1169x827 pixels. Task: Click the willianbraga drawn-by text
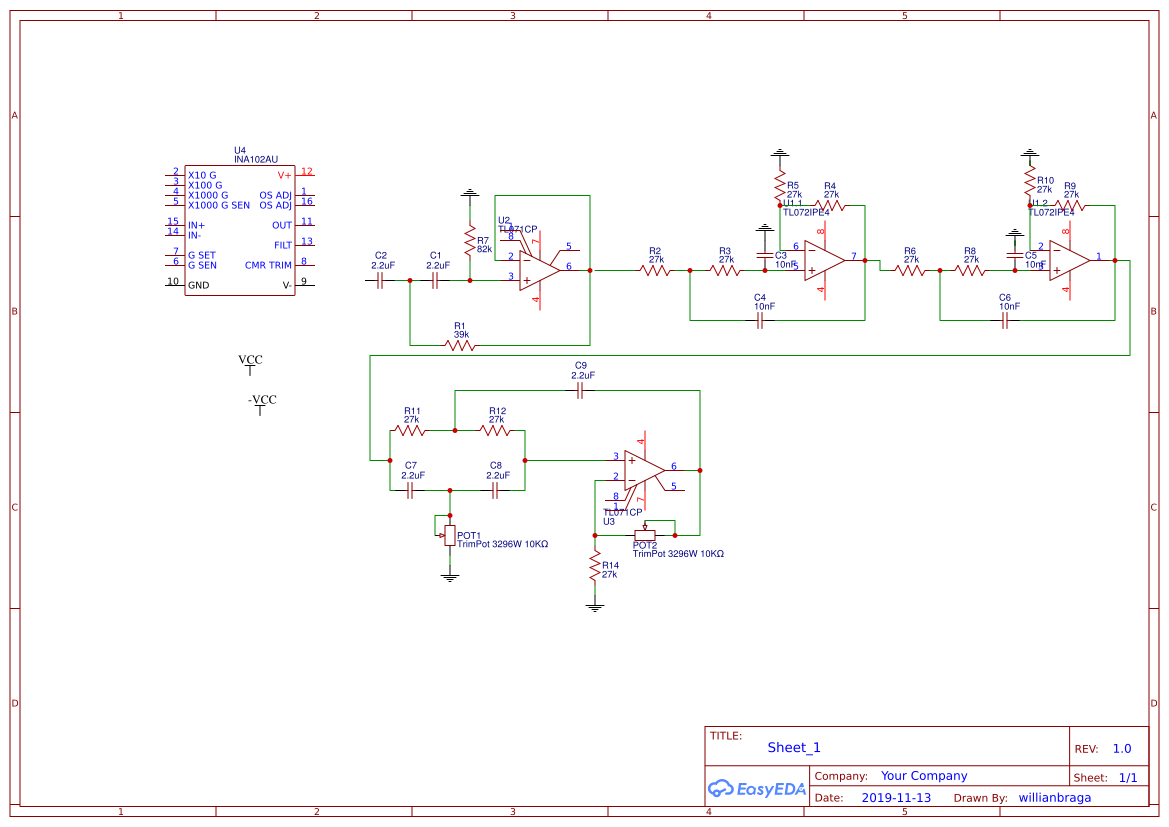[1055, 798]
